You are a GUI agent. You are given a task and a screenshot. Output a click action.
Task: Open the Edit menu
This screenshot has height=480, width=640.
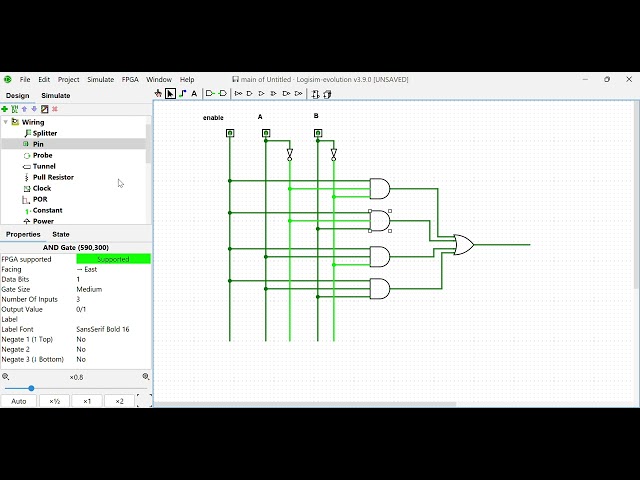point(44,79)
